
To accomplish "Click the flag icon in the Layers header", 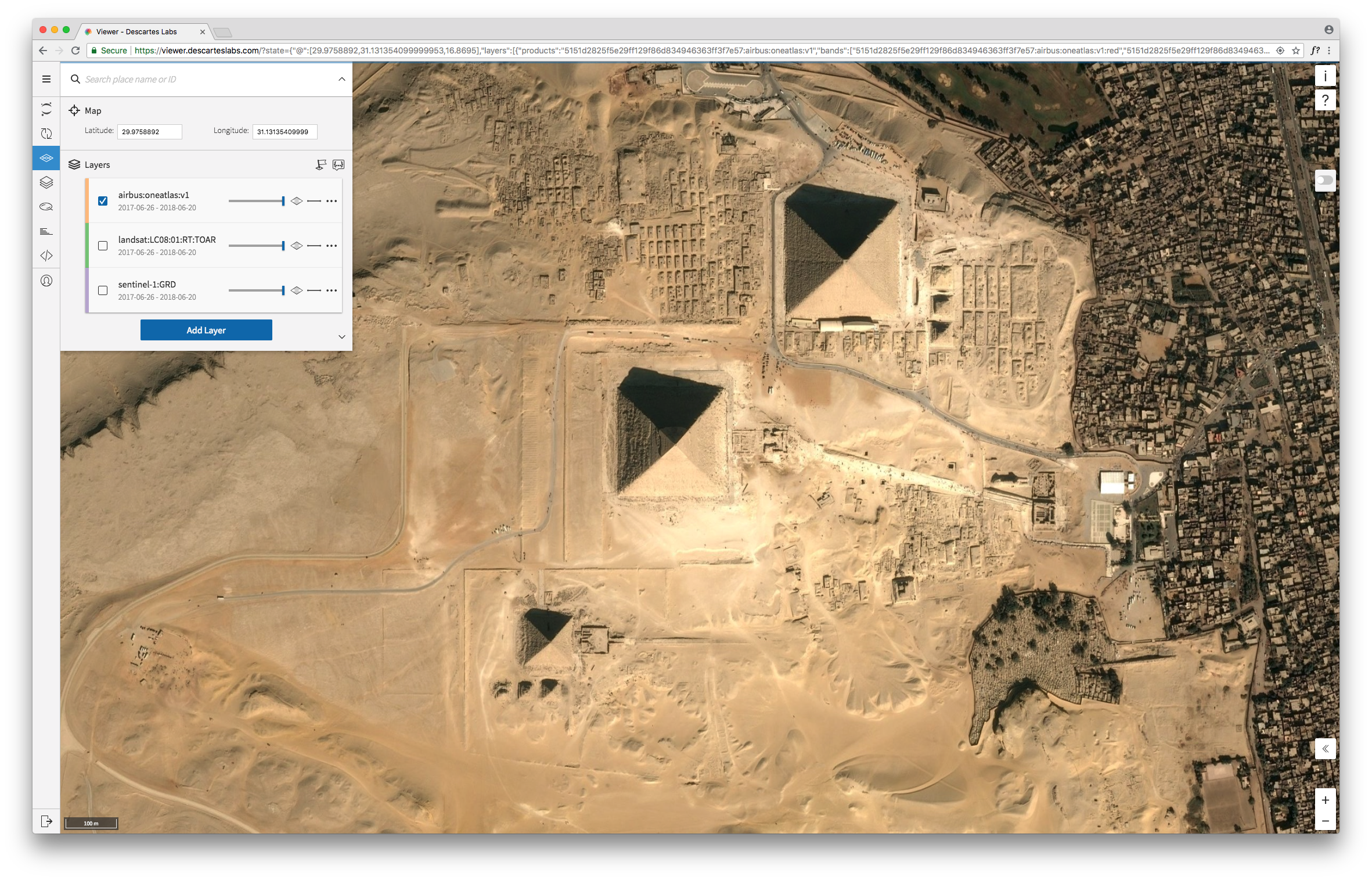I will pyautogui.click(x=321, y=165).
